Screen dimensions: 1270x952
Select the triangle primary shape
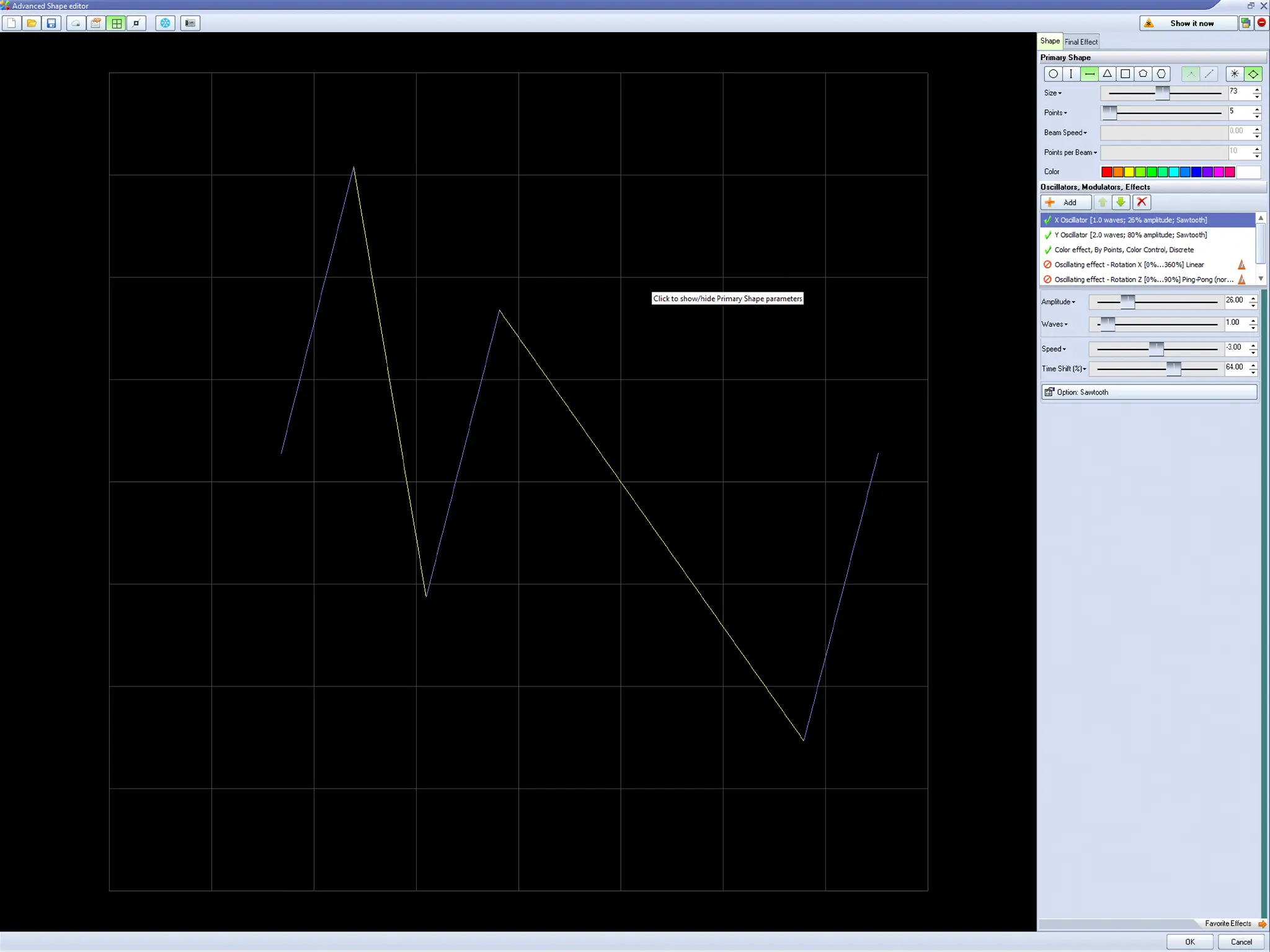click(x=1107, y=74)
